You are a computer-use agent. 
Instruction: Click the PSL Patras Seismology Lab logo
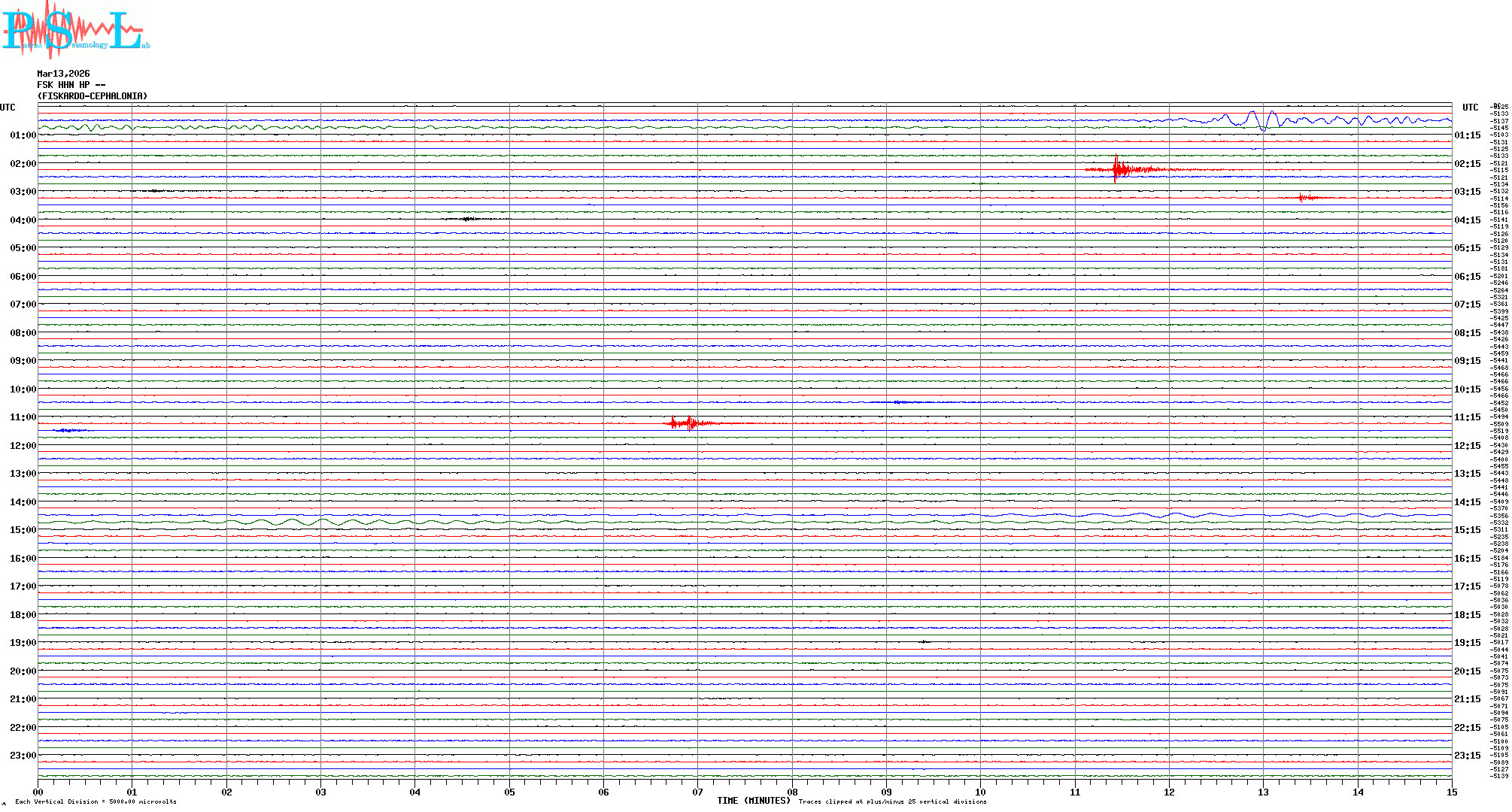pyautogui.click(x=75, y=29)
